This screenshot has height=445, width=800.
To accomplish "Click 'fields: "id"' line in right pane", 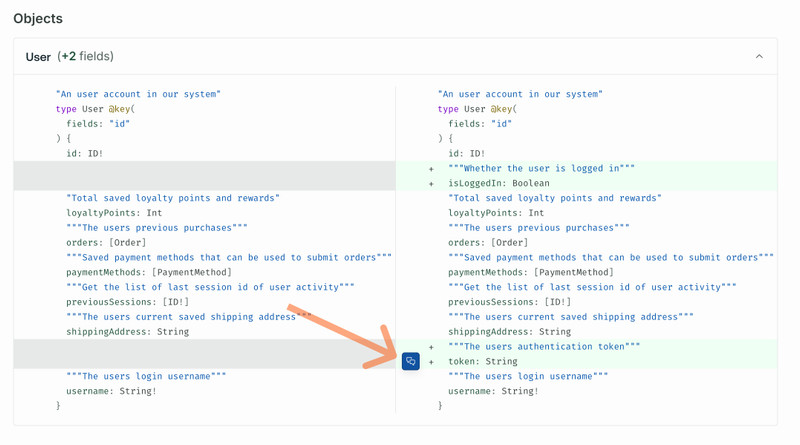I will point(480,123).
